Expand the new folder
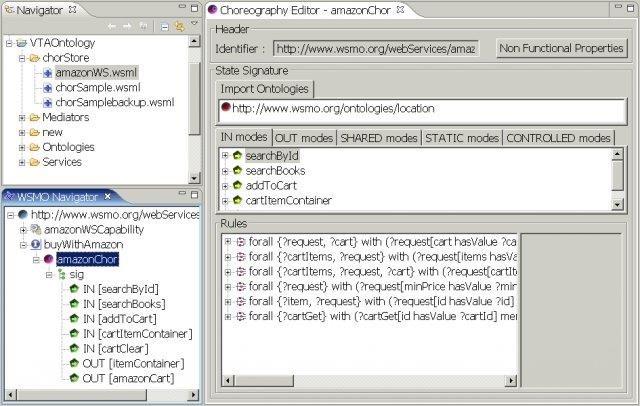 22,133
